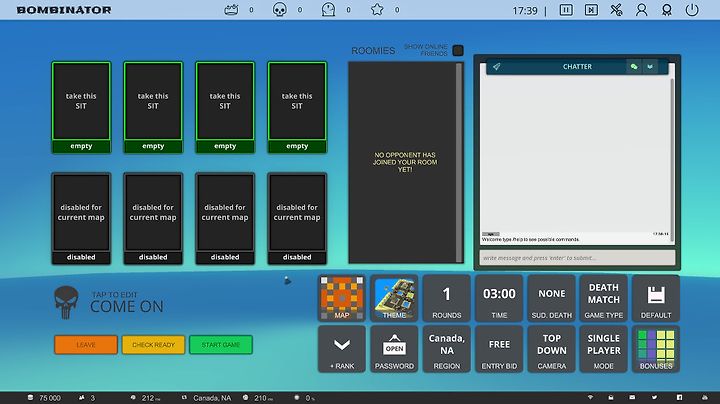Skip to next track icon
Image resolution: width=720 pixels, height=404 pixels.
click(591, 10)
